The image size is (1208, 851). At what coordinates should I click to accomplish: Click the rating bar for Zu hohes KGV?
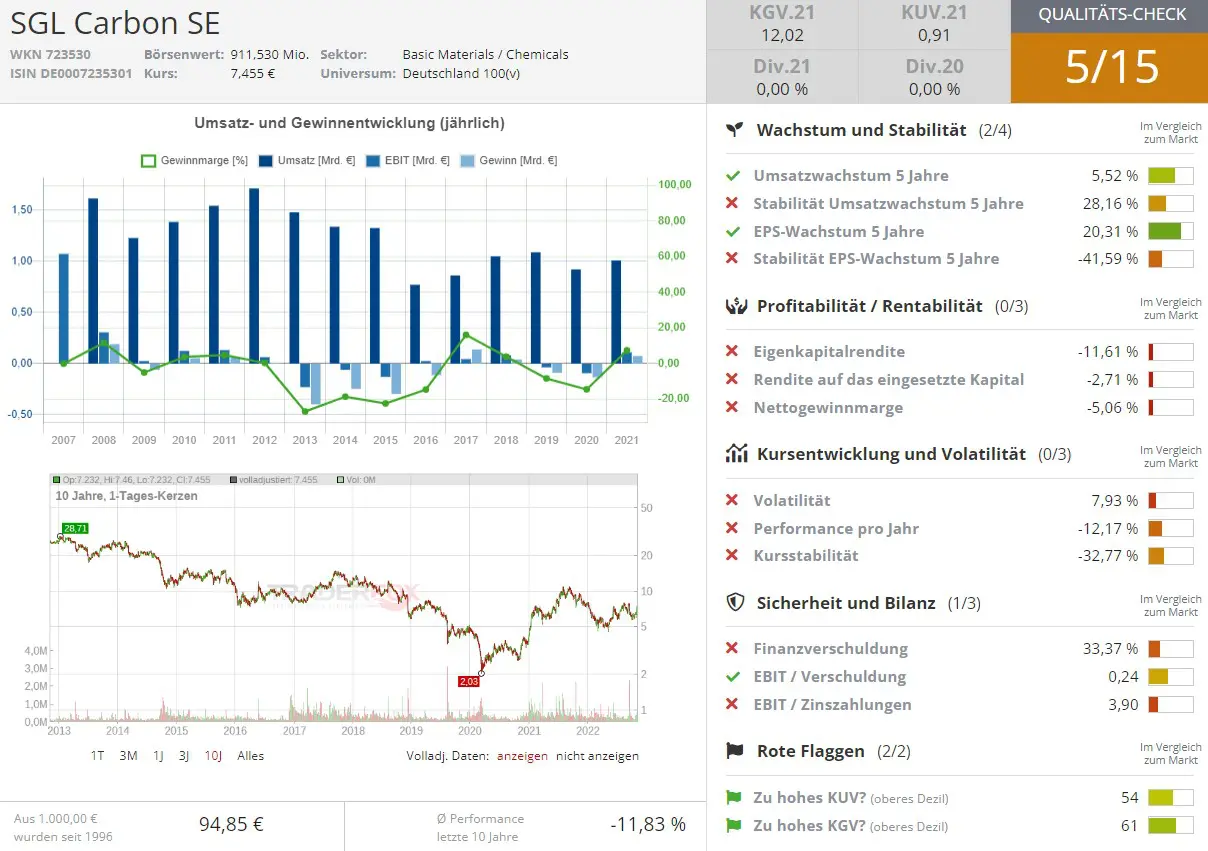(1171, 826)
